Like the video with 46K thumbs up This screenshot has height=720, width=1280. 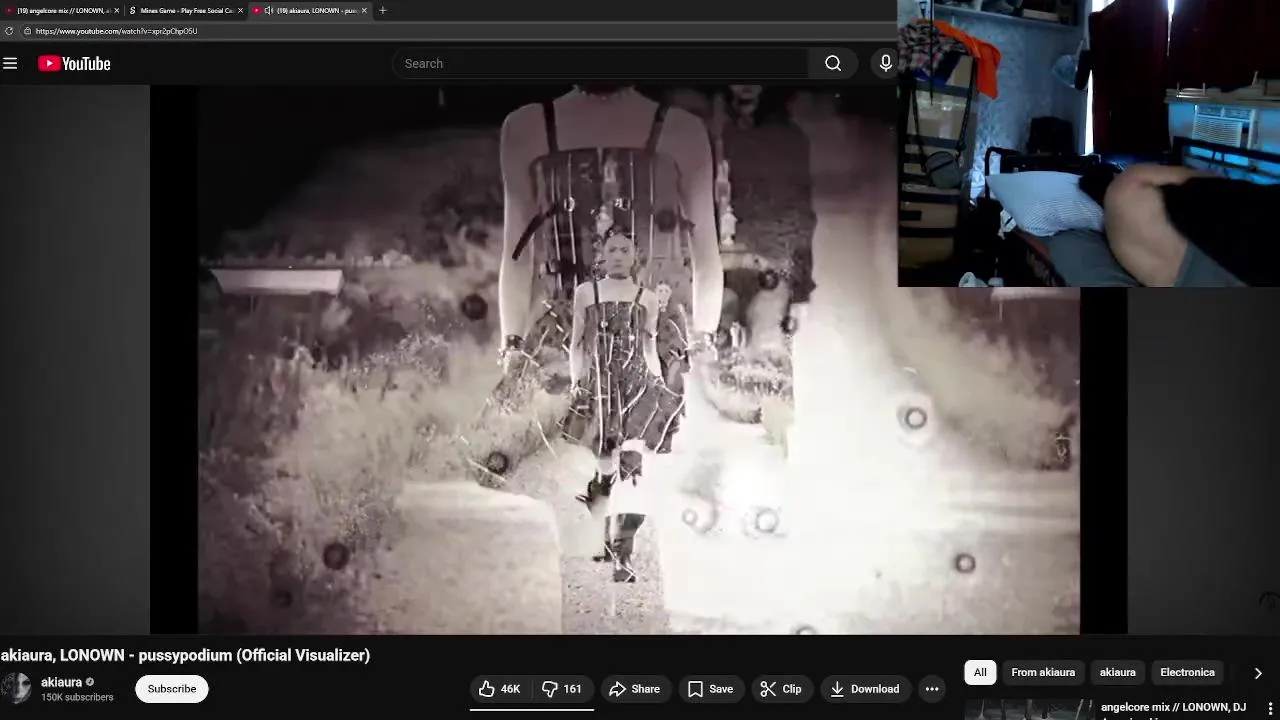[x=500, y=689]
